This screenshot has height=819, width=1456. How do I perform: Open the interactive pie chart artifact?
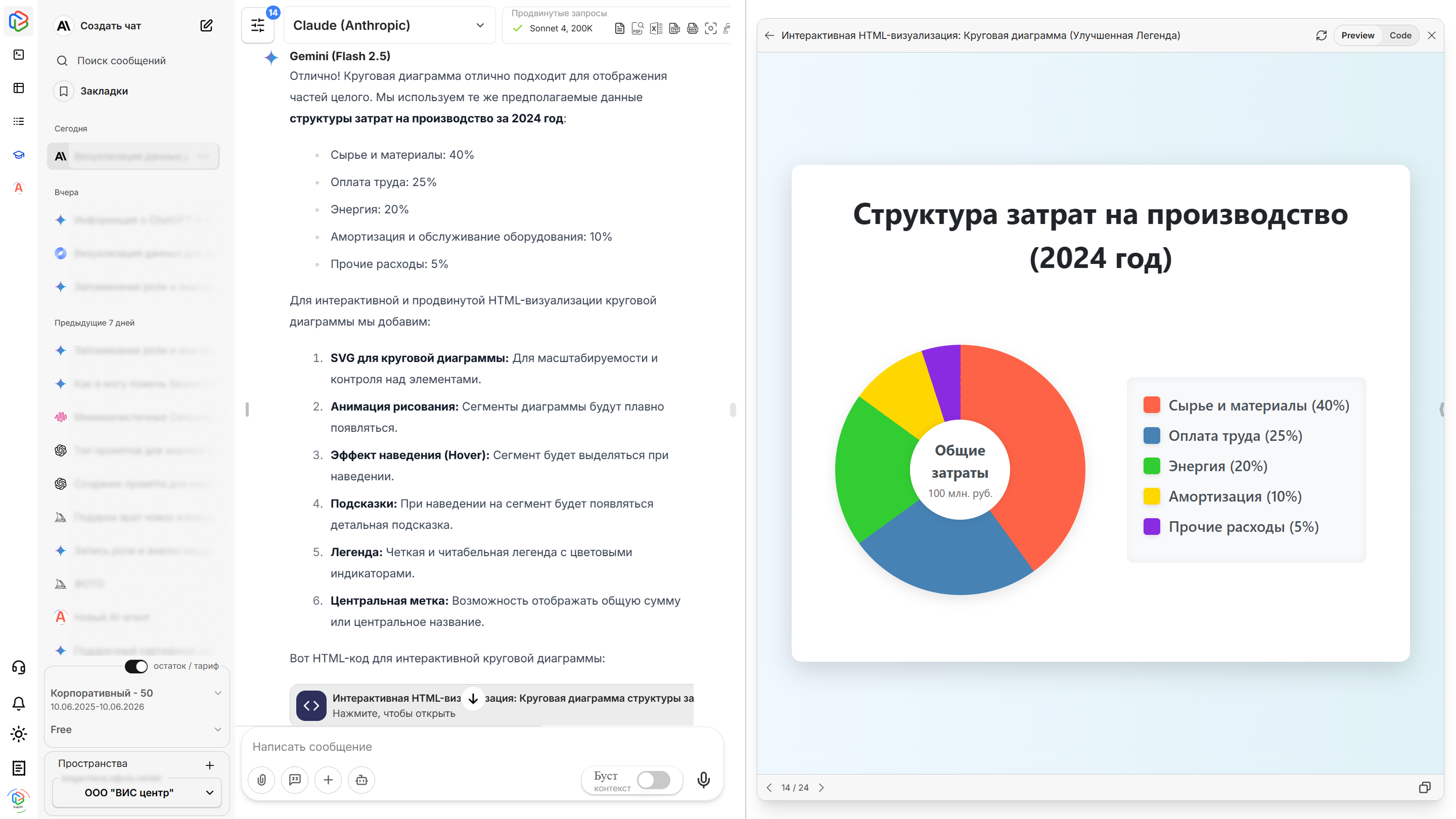point(492,705)
